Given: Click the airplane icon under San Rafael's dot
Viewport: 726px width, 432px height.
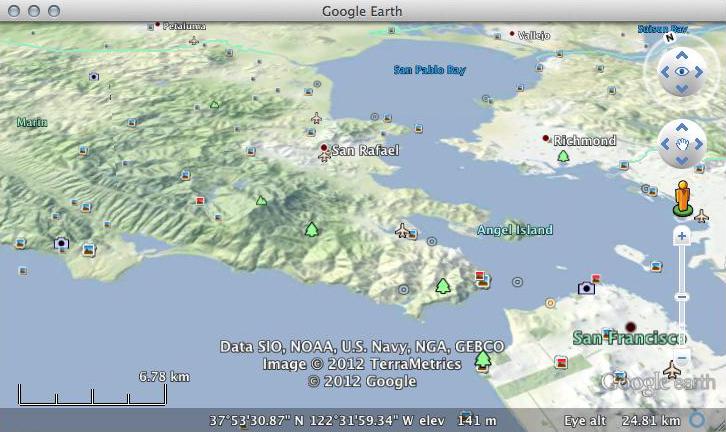Looking at the screenshot, I should click(325, 157).
